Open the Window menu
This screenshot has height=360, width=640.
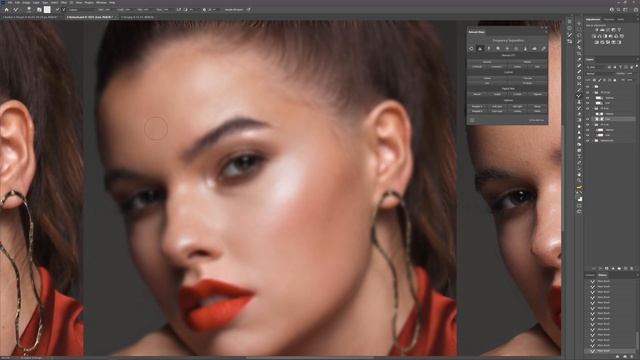point(101,2)
